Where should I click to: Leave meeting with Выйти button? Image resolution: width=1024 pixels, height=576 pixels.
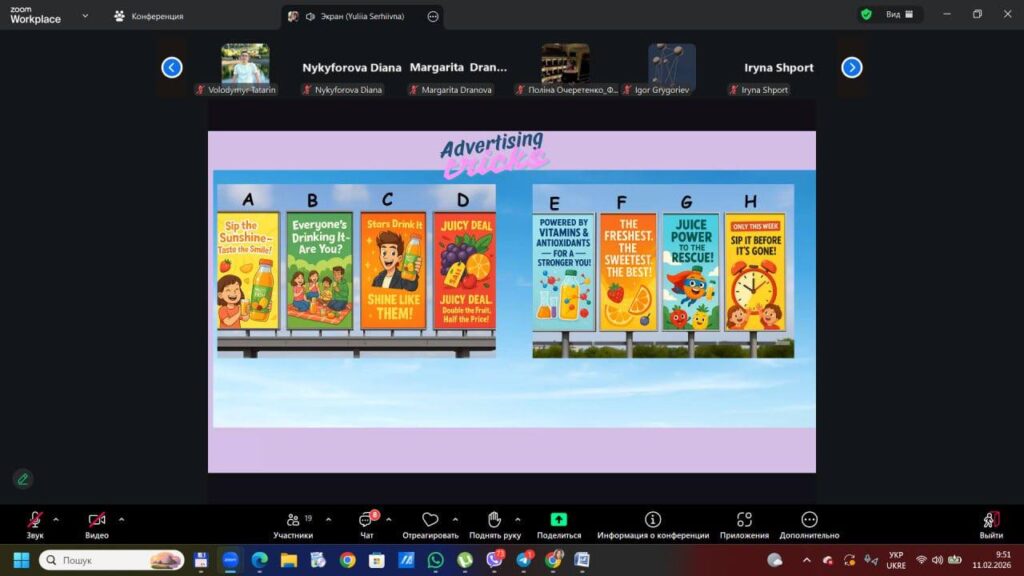[x=991, y=524]
